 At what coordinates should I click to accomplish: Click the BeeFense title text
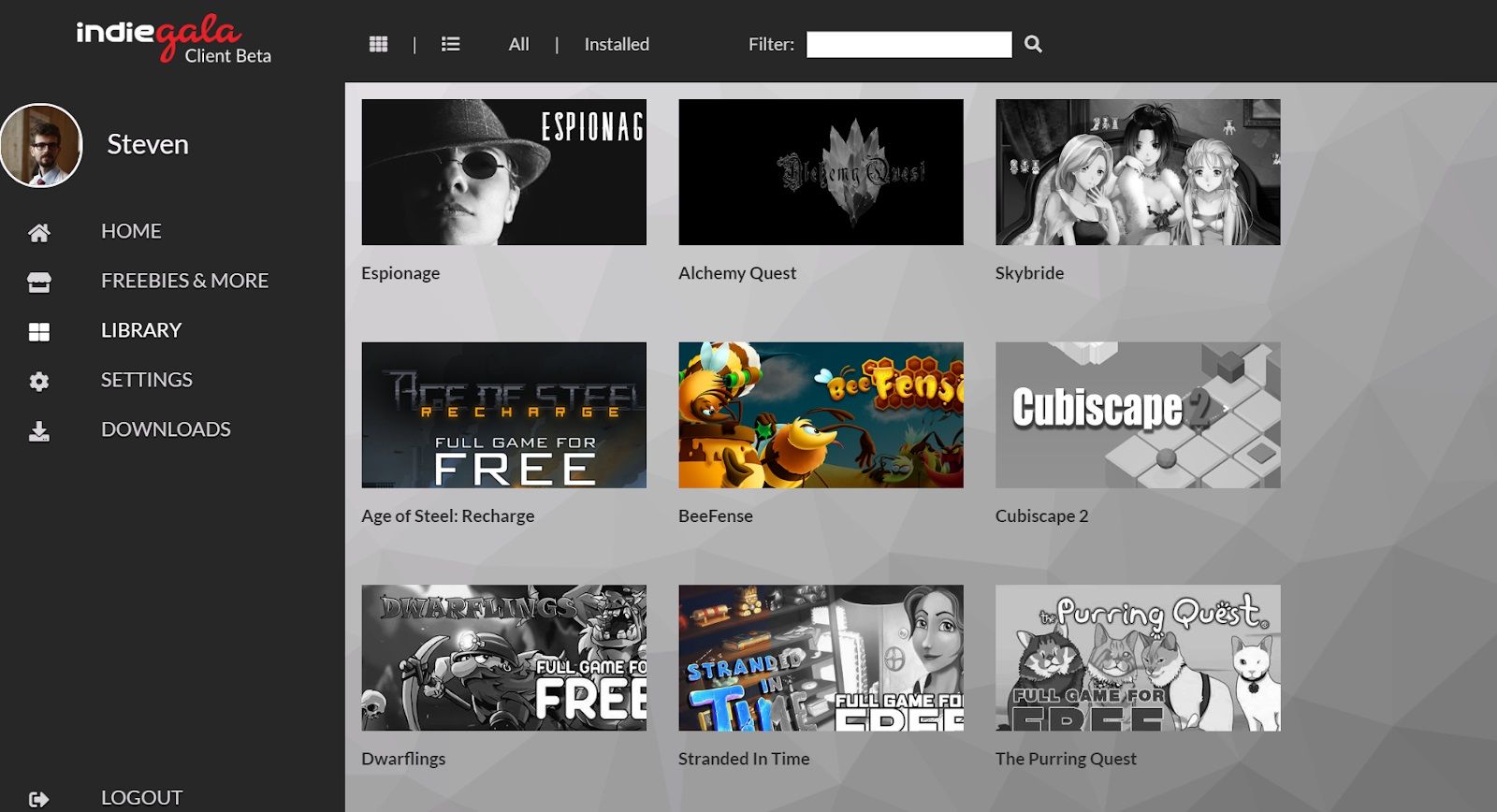716,516
